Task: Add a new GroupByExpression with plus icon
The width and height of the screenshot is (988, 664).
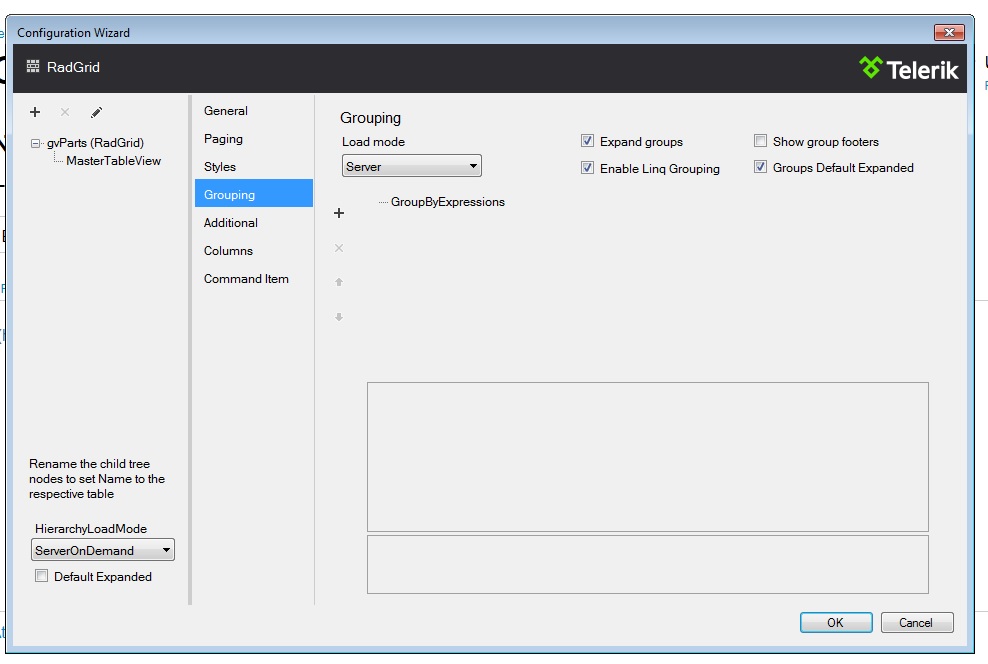Action: pyautogui.click(x=339, y=213)
